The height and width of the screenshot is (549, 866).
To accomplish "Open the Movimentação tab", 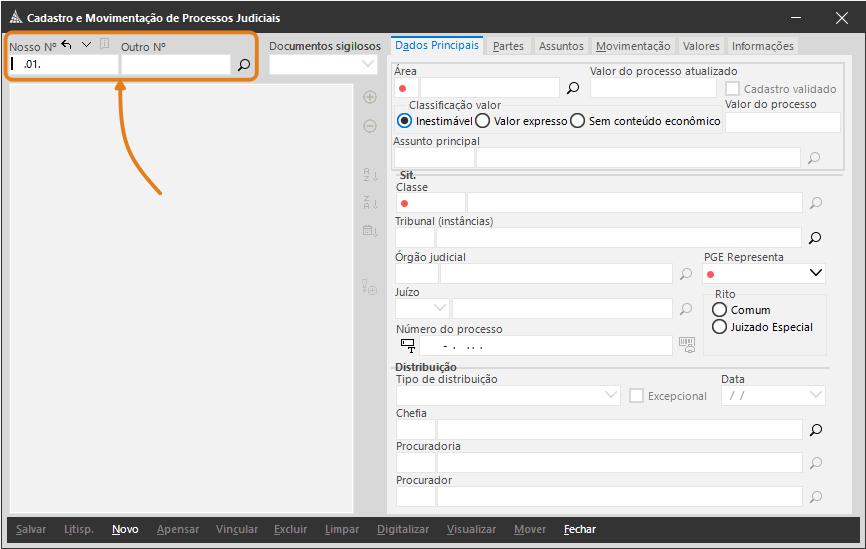I will pos(633,46).
